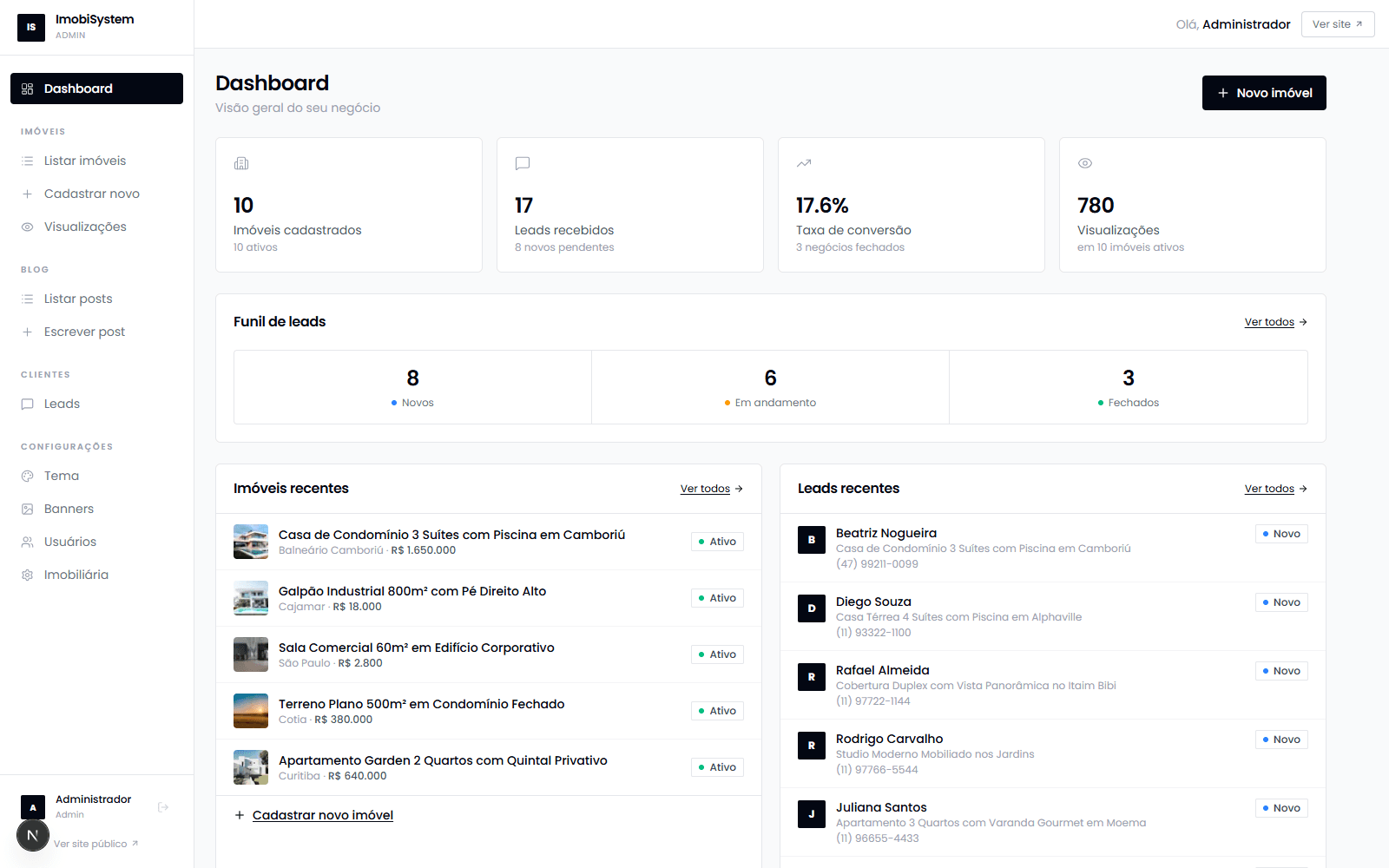Open Listar posts menu item
Image resolution: width=1389 pixels, height=868 pixels.
[x=96, y=299]
